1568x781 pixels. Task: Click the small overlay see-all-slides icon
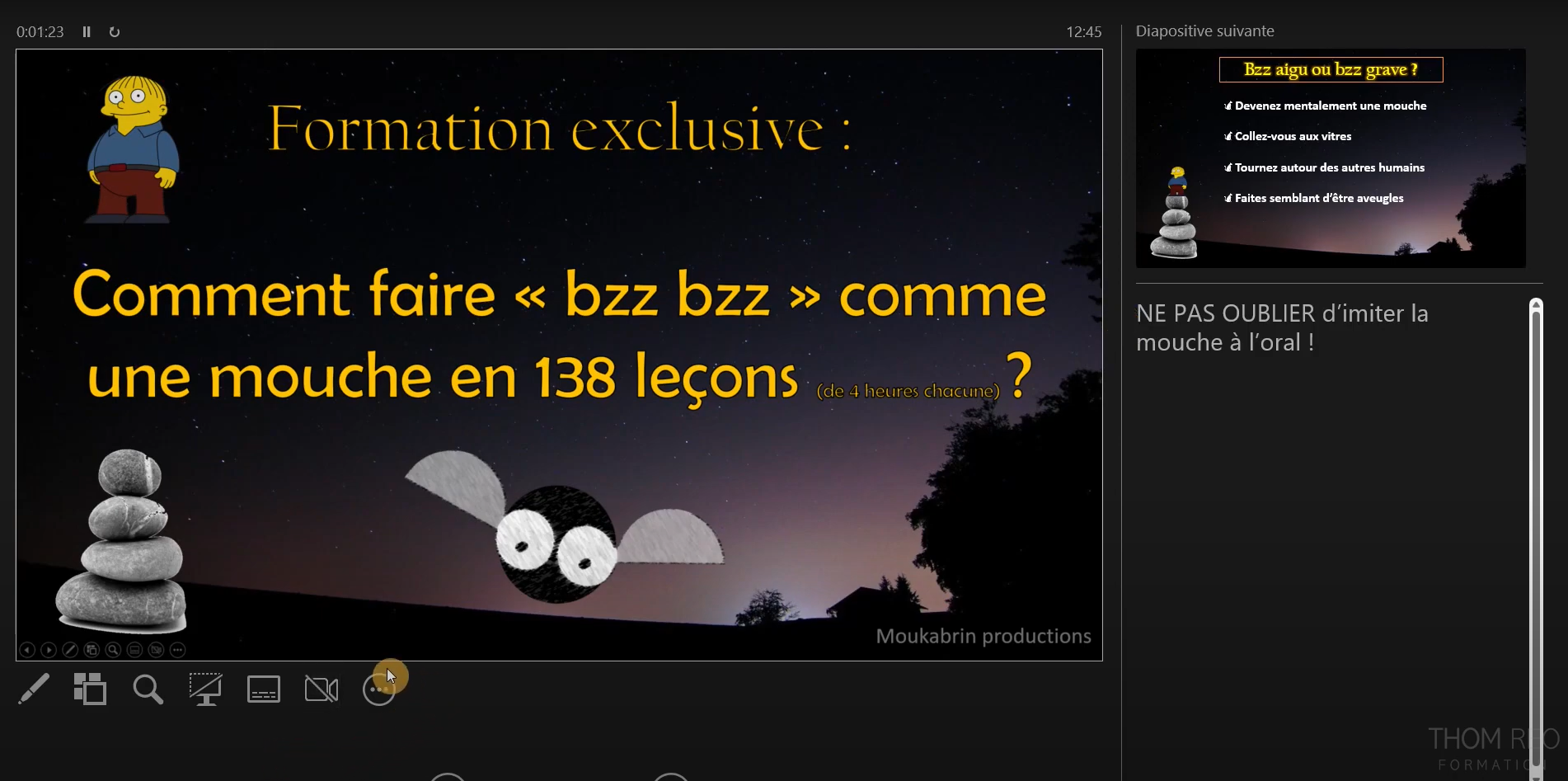92,650
